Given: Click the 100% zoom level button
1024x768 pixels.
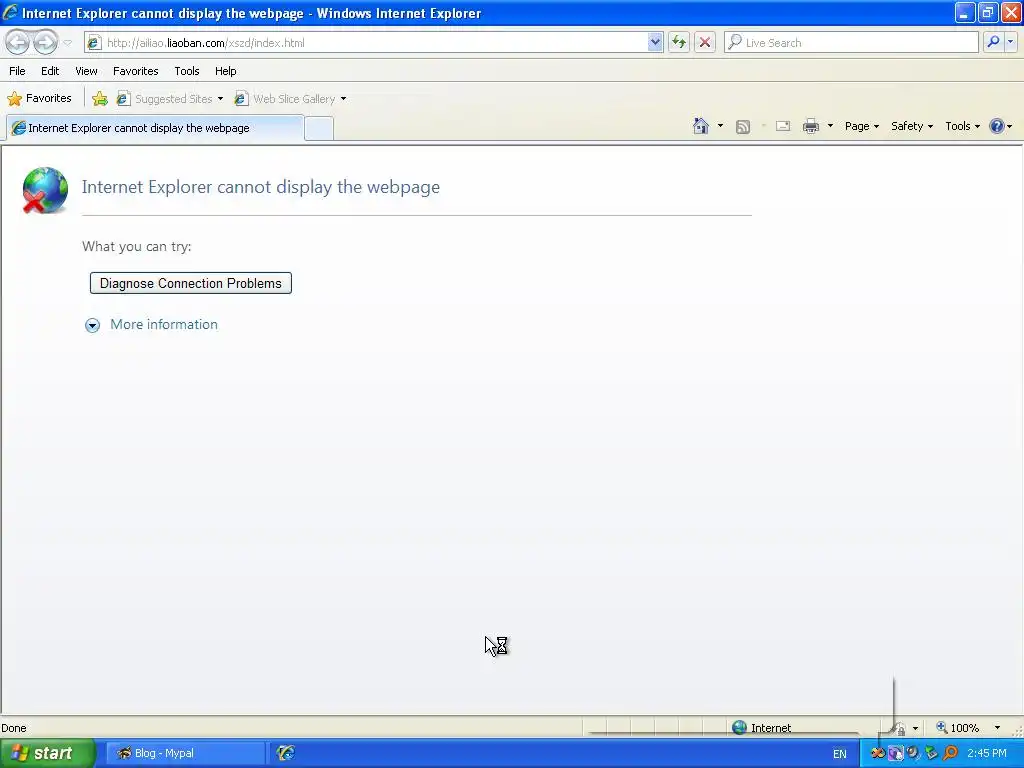Looking at the screenshot, I should 957,728.
